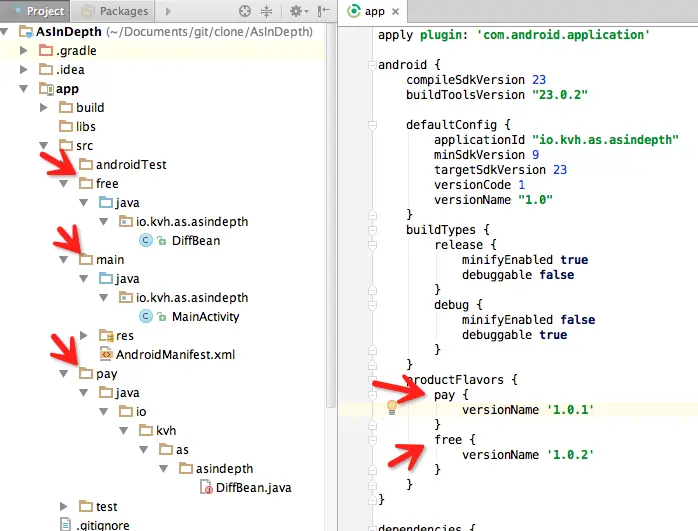The height and width of the screenshot is (531, 698).
Task: Select DiffBean.java under pay
Action: [253, 488]
